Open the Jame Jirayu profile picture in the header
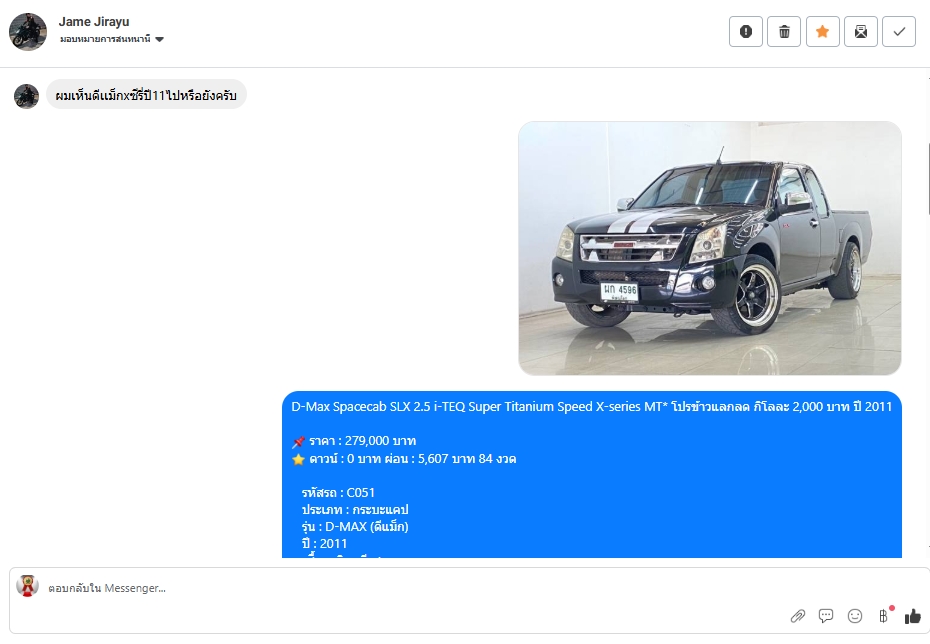Viewport: 930px width, 644px height. [28, 32]
